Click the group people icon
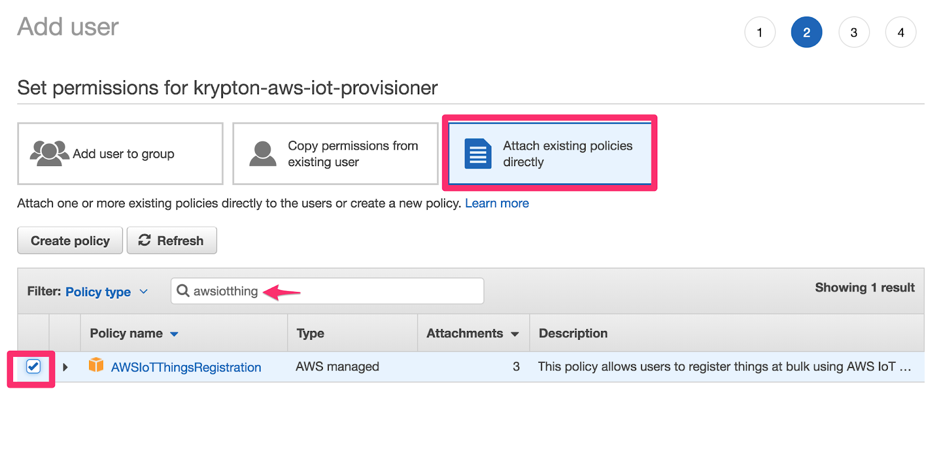The width and height of the screenshot is (941, 450). pos(49,153)
